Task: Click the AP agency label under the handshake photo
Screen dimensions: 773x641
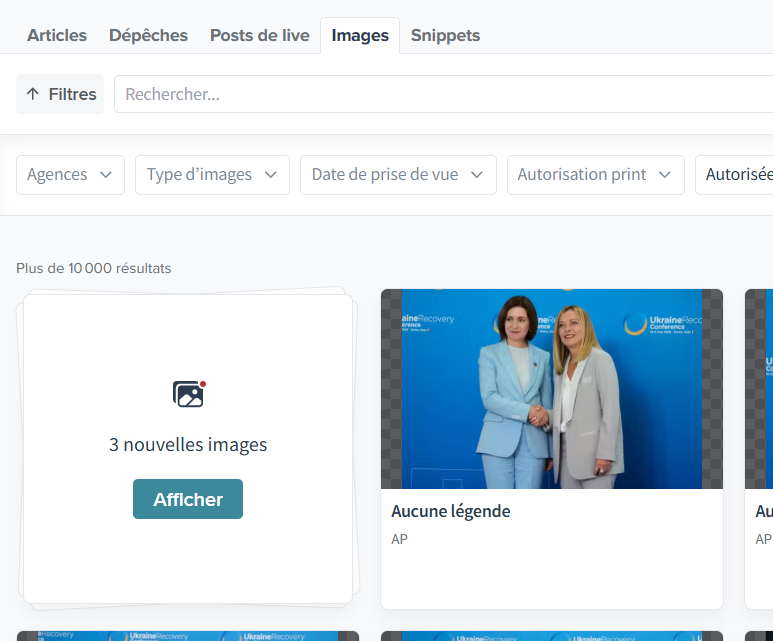Action: (399, 539)
